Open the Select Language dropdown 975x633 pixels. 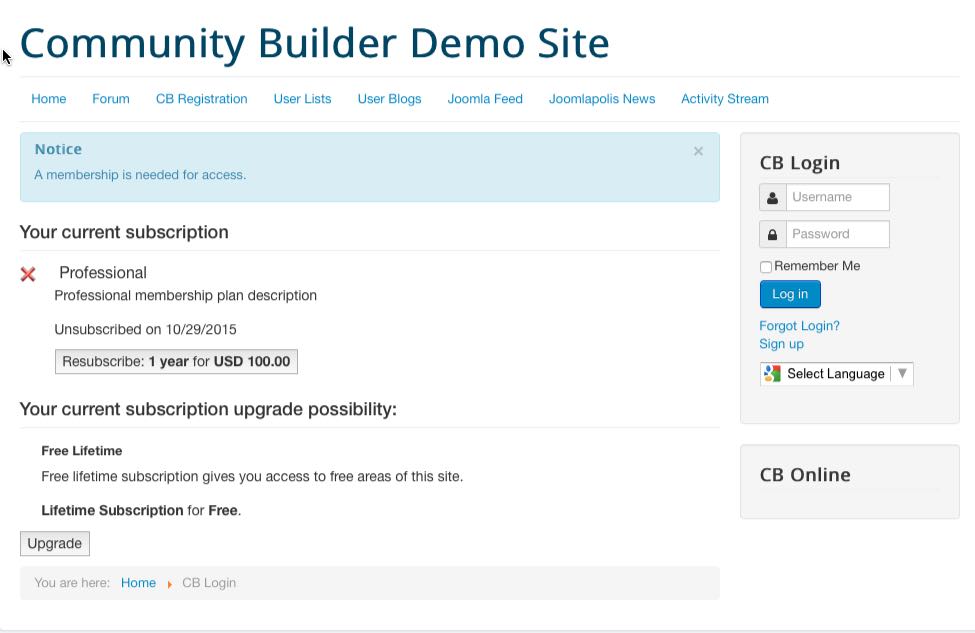[x=836, y=374]
